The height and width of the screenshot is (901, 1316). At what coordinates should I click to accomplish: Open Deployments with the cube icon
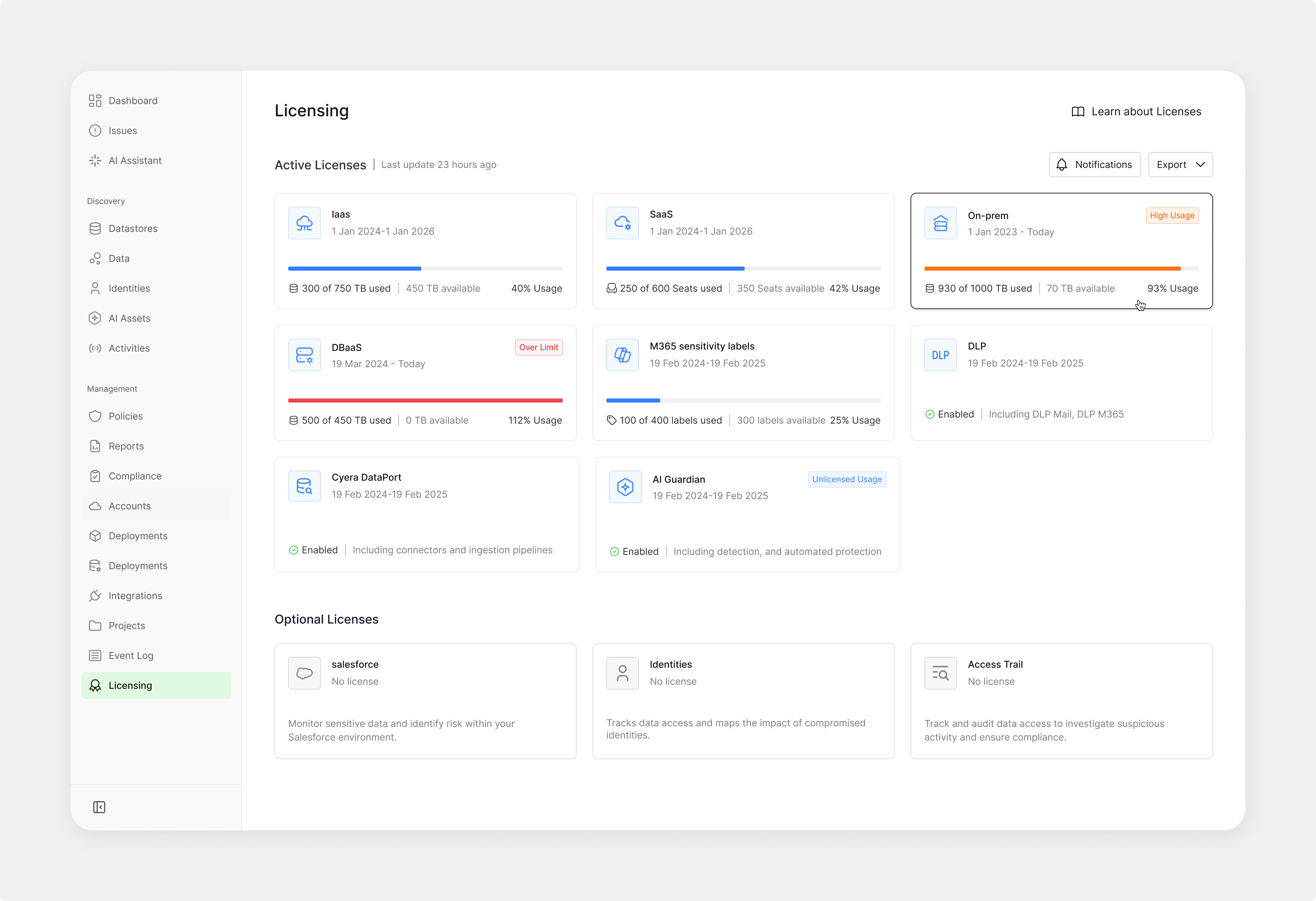point(156,536)
